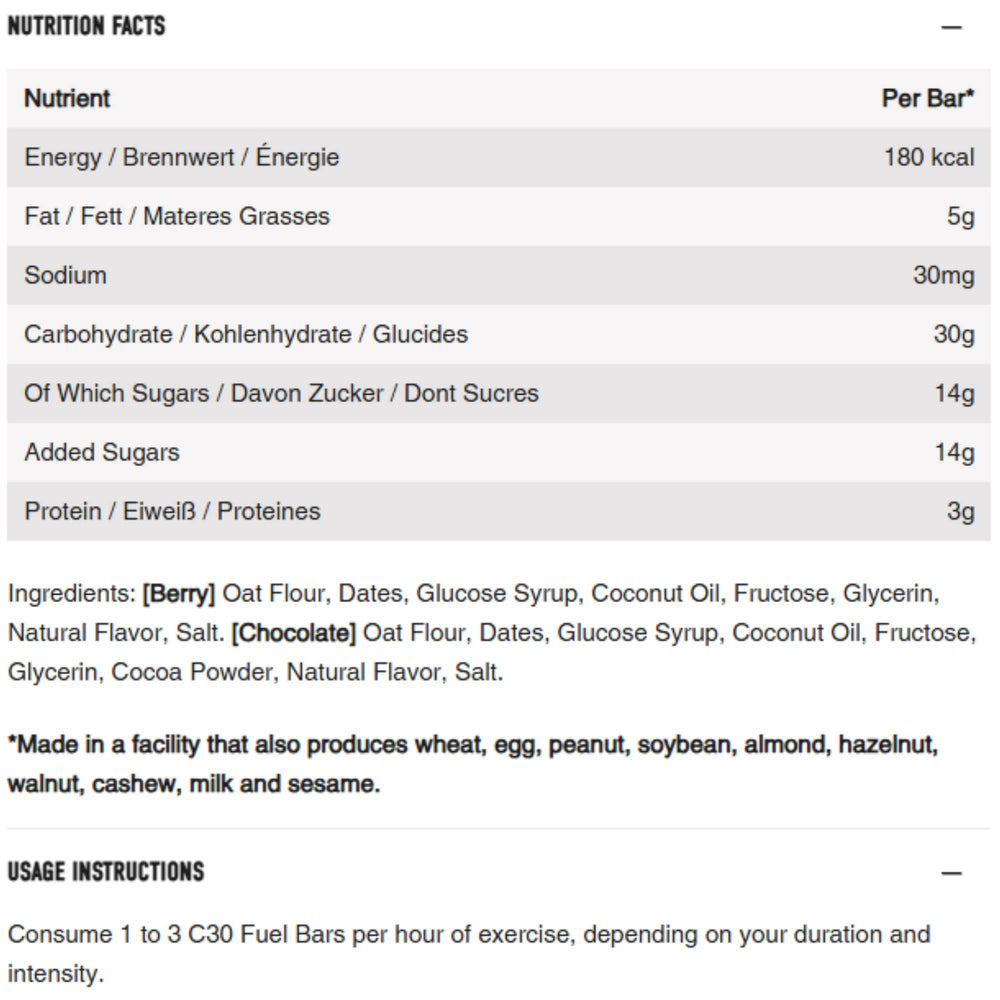
Task: Click the bold [Chocolate] ingredients label
Action: (x=293, y=633)
